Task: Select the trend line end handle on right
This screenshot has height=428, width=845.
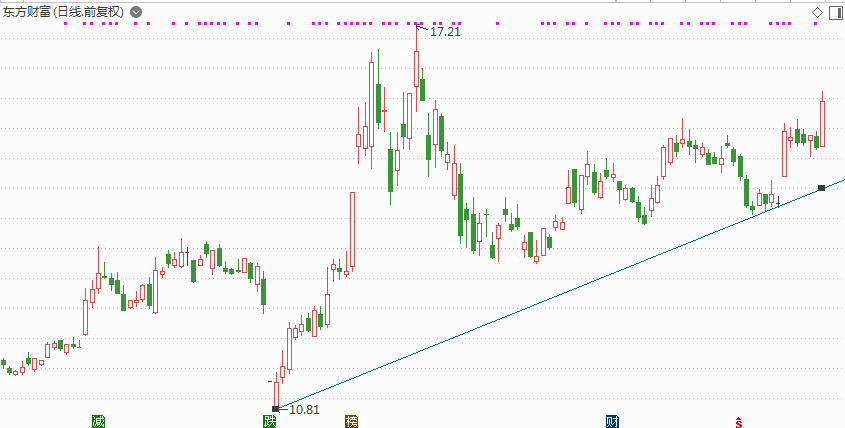Action: (x=821, y=188)
